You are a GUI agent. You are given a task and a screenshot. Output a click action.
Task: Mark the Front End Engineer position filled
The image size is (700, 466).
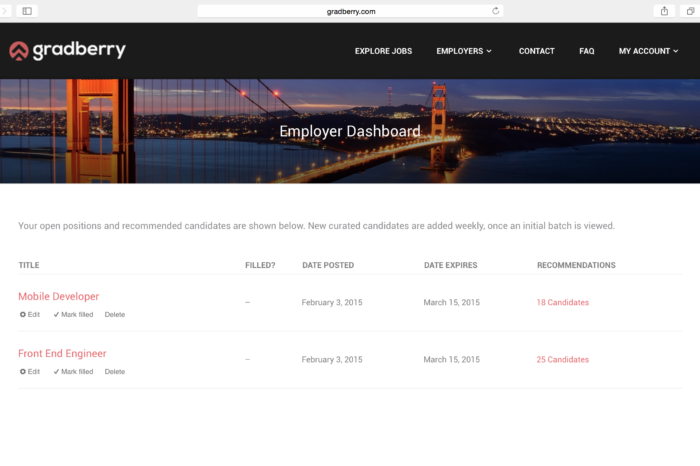pyautogui.click(x=73, y=371)
